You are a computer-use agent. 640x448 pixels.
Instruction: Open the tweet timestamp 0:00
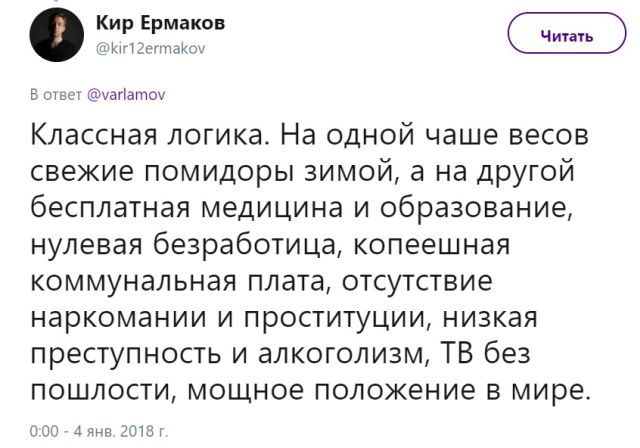click(x=44, y=431)
